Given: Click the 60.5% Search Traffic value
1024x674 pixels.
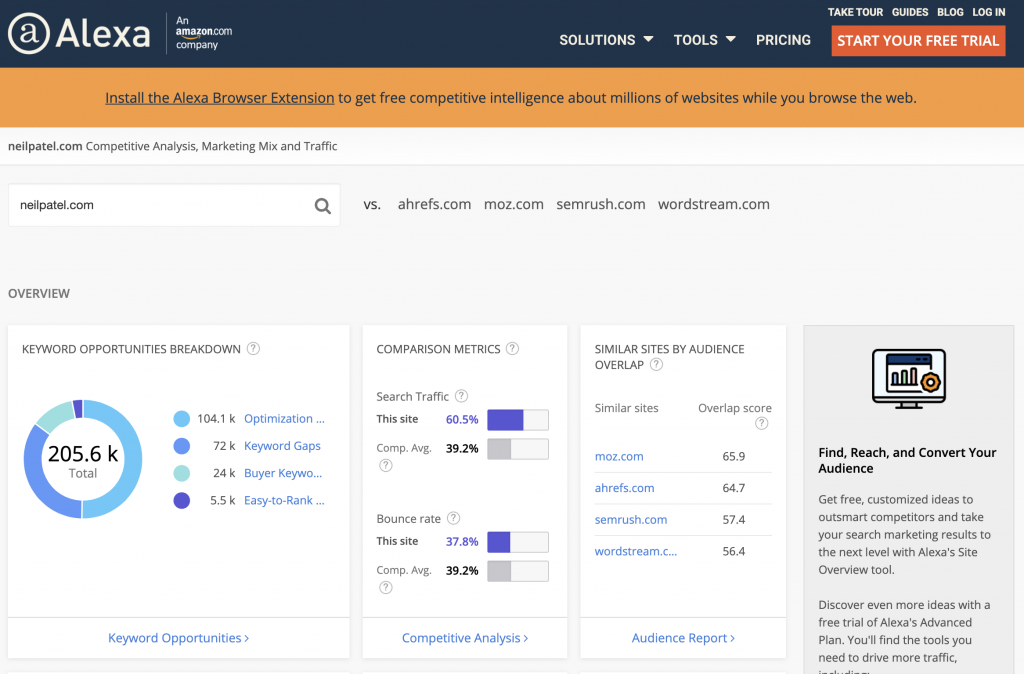Looking at the screenshot, I should [462, 419].
